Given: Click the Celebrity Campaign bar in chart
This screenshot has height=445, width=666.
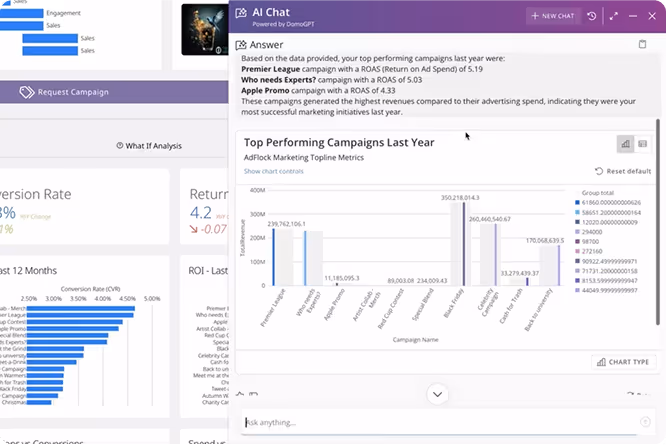Looking at the screenshot, I should coord(495,254).
